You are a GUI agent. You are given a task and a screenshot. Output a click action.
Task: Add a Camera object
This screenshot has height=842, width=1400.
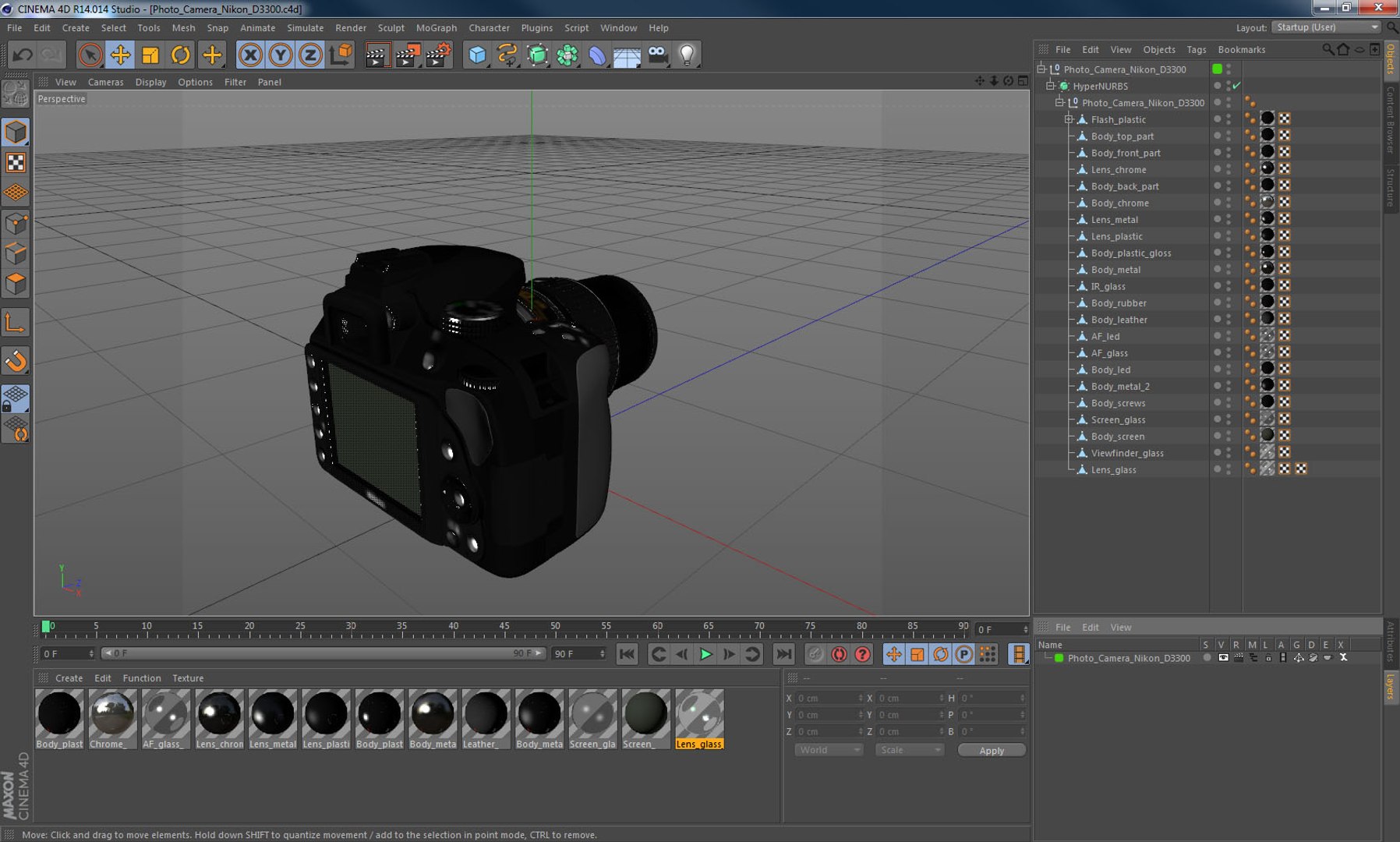coord(658,55)
